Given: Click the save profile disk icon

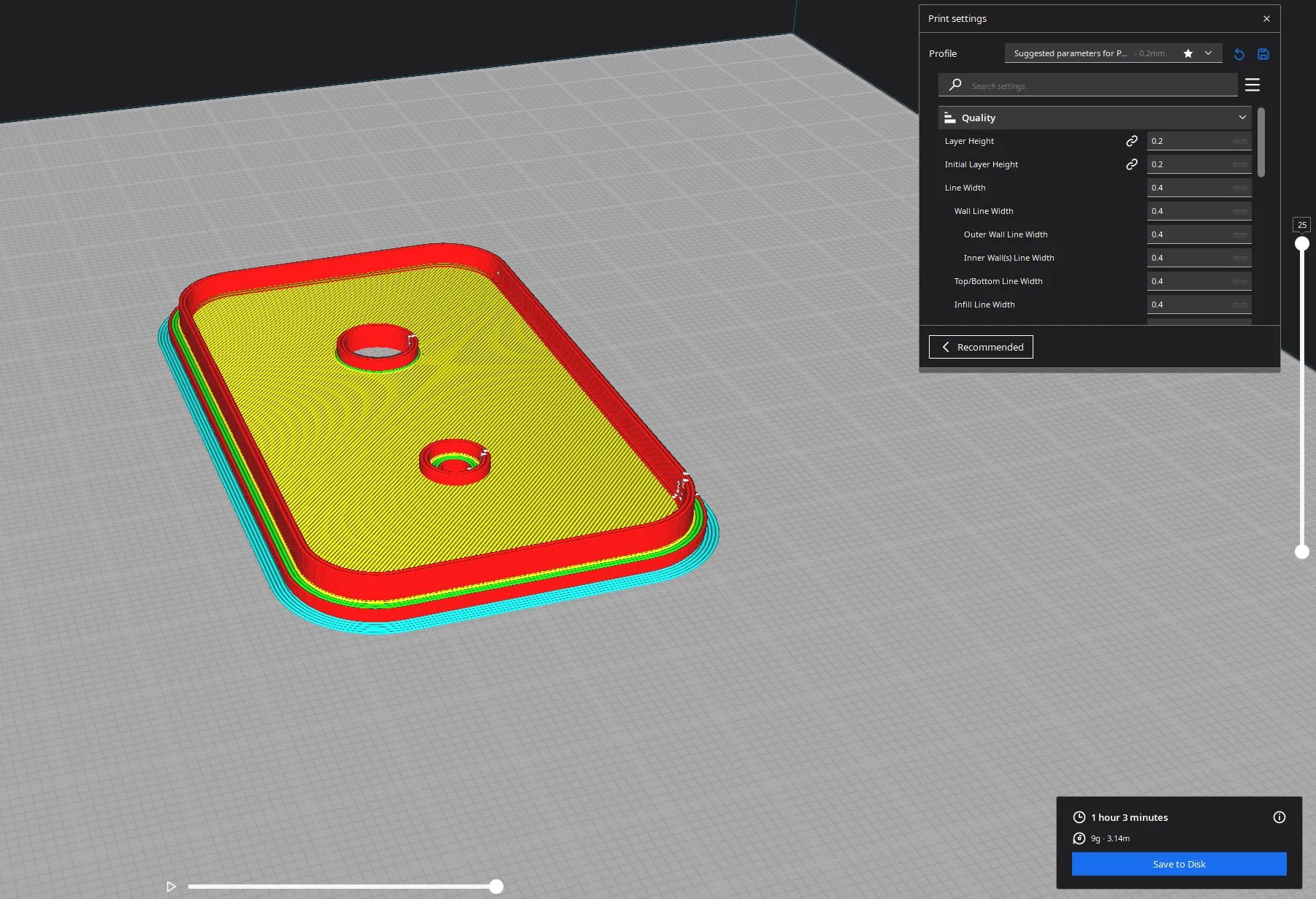Looking at the screenshot, I should pyautogui.click(x=1263, y=54).
